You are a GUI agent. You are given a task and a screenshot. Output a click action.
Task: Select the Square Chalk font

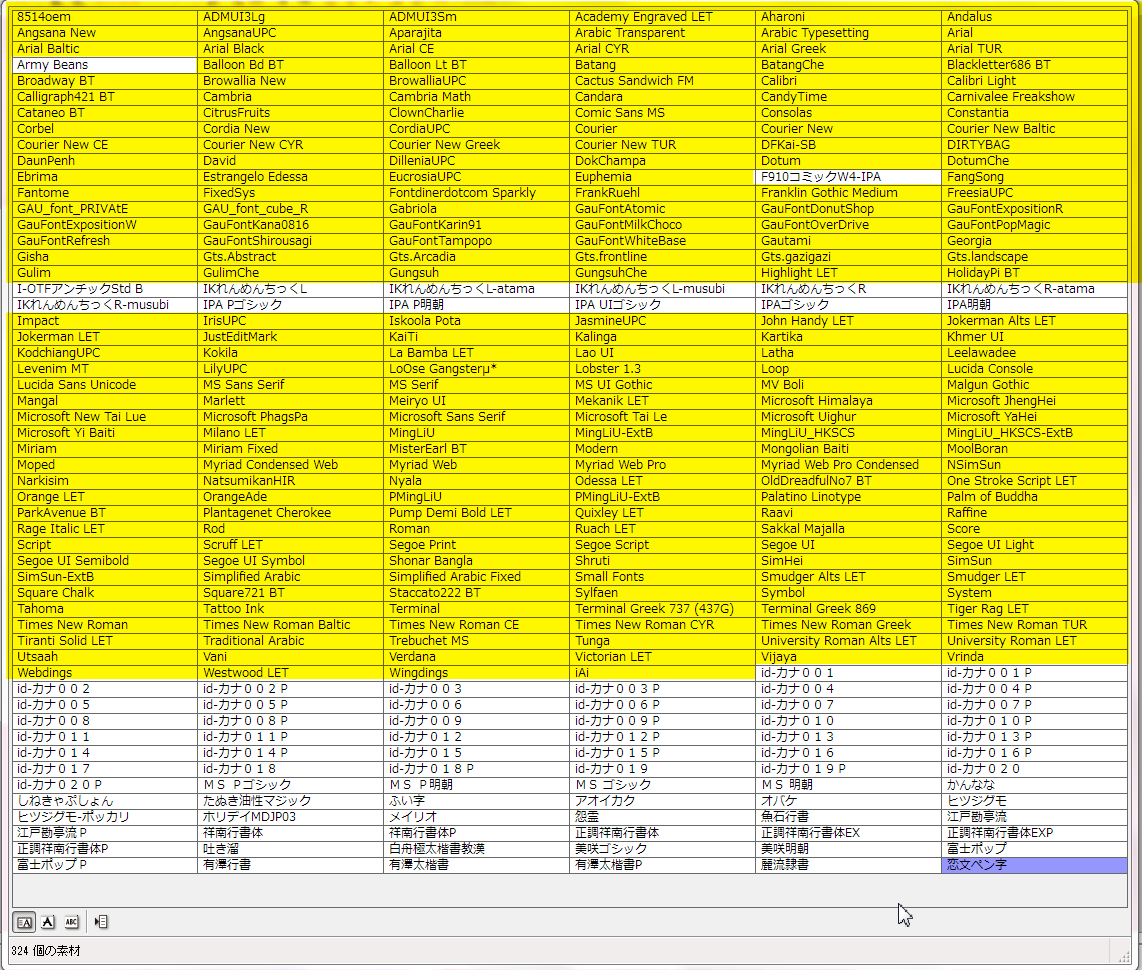(105, 594)
